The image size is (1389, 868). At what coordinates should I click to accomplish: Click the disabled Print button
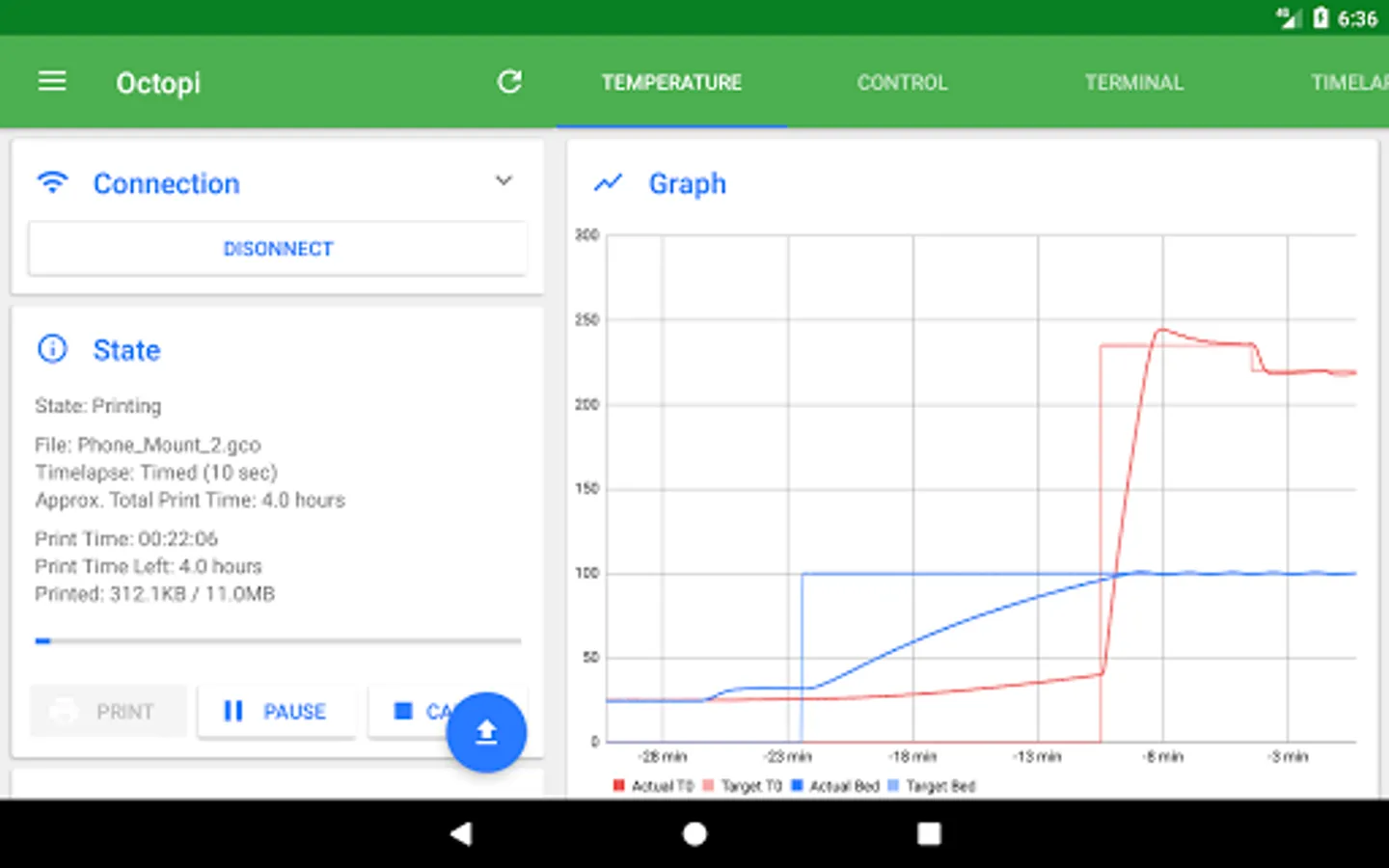pyautogui.click(x=108, y=712)
